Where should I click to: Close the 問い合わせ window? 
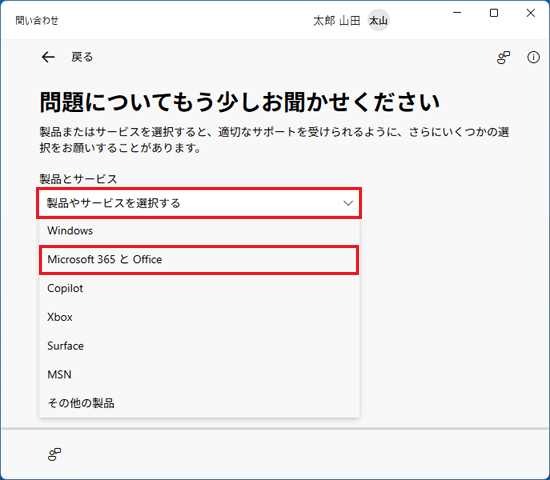pyautogui.click(x=531, y=13)
